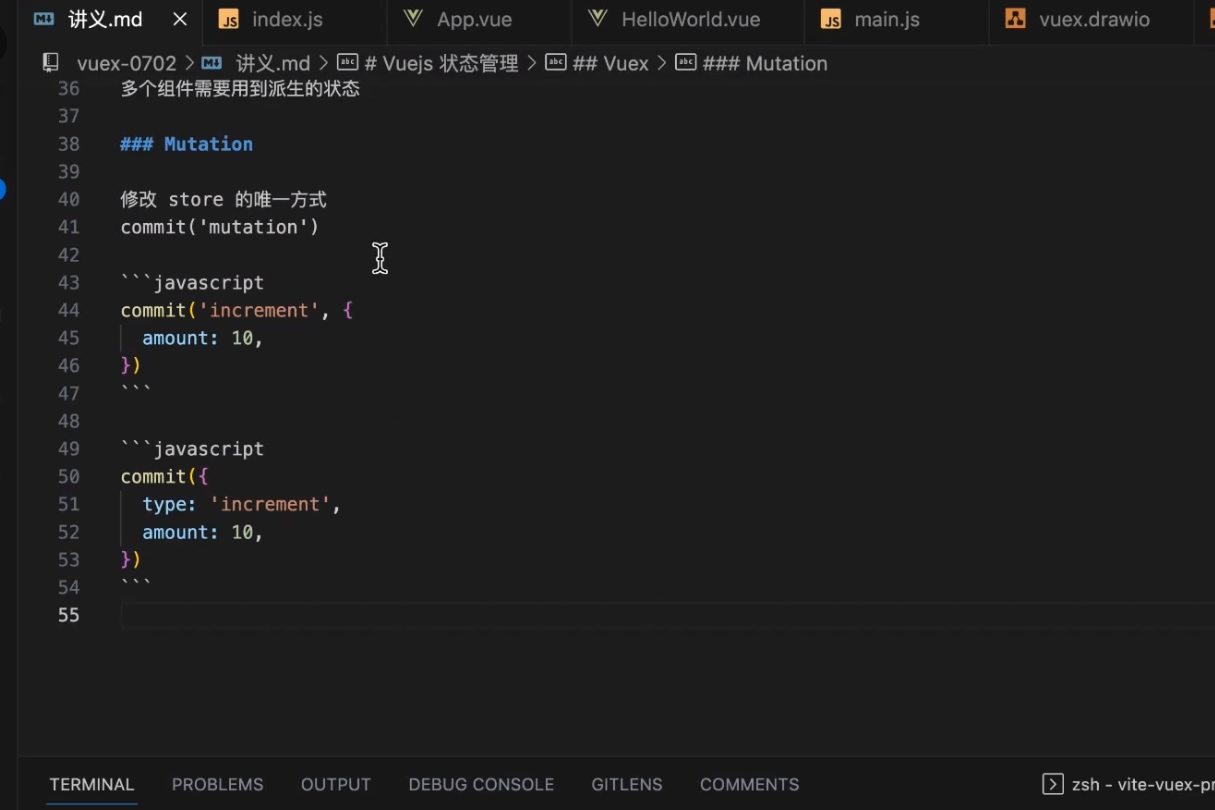Click text '多个组件需要用到派生的状态' on line 36
Screen dimensions: 1215x810
(x=240, y=89)
